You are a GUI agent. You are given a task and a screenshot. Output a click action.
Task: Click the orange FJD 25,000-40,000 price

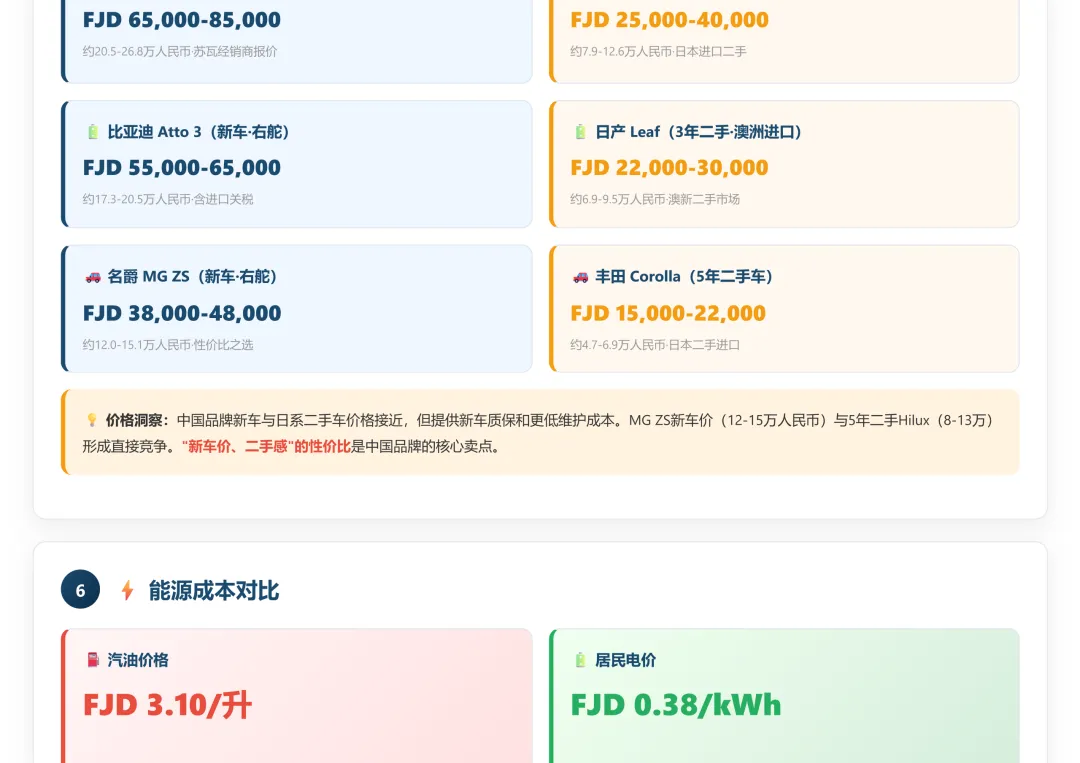669,20
